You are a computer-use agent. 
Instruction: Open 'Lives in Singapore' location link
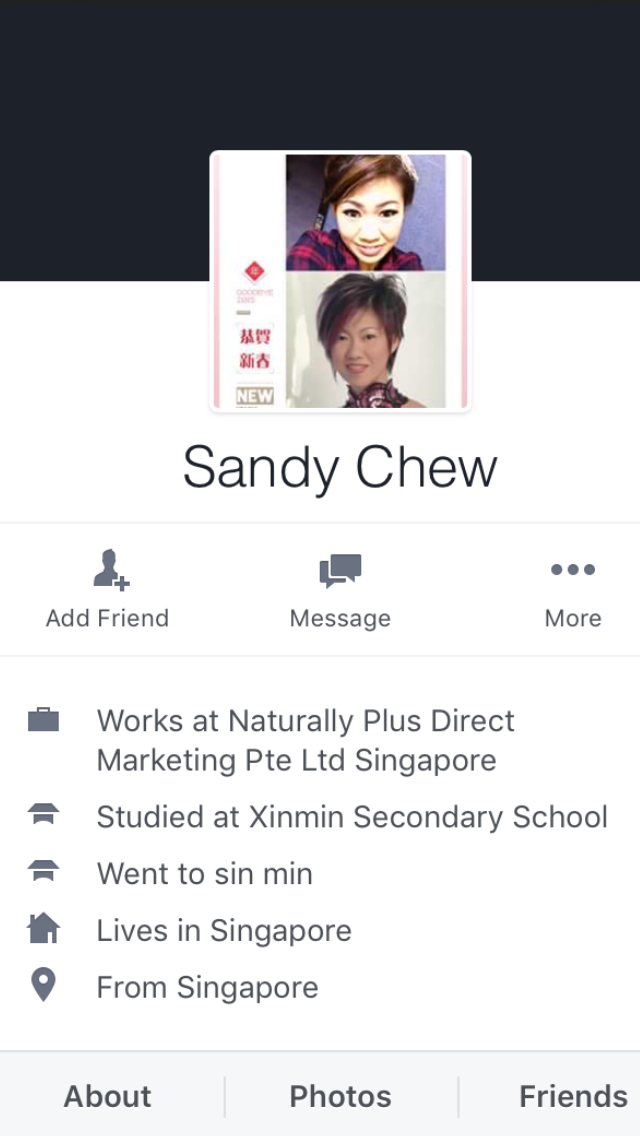(x=224, y=930)
